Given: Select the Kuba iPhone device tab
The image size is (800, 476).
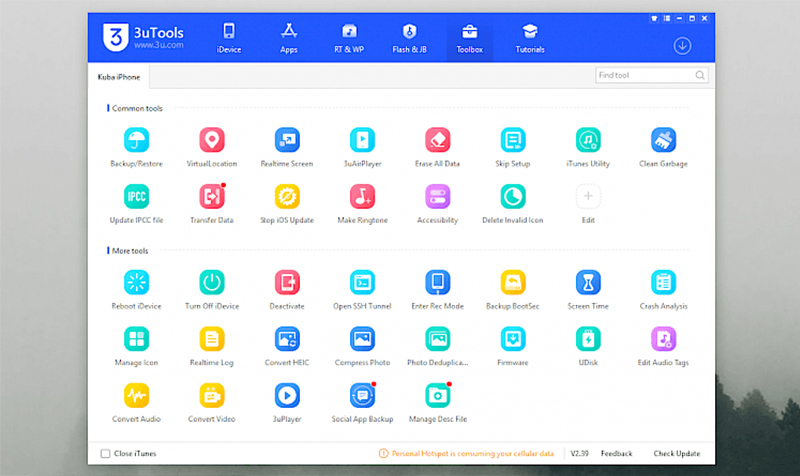Looking at the screenshot, I should point(118,77).
